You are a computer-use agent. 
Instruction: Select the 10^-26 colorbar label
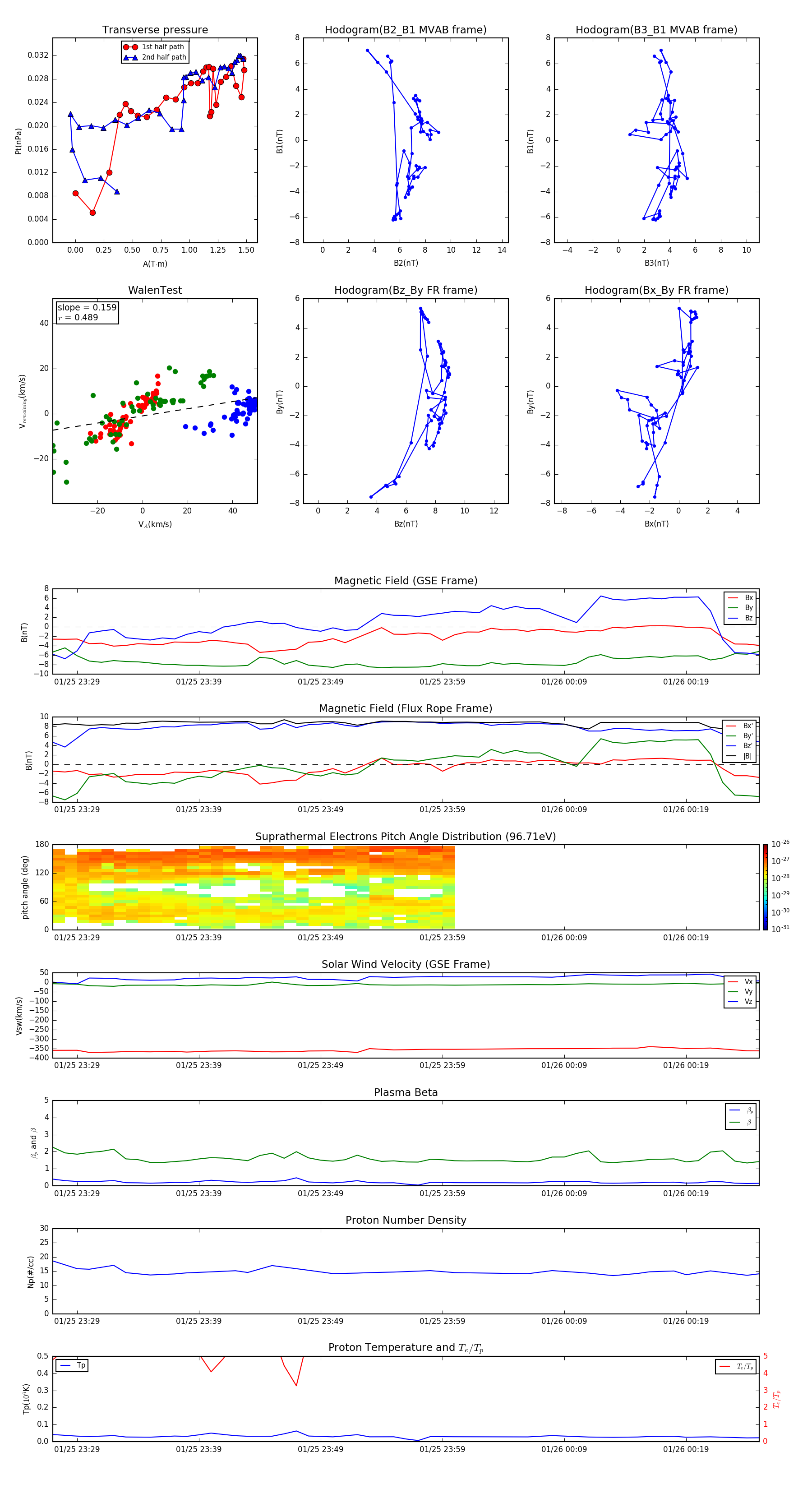click(x=780, y=844)
